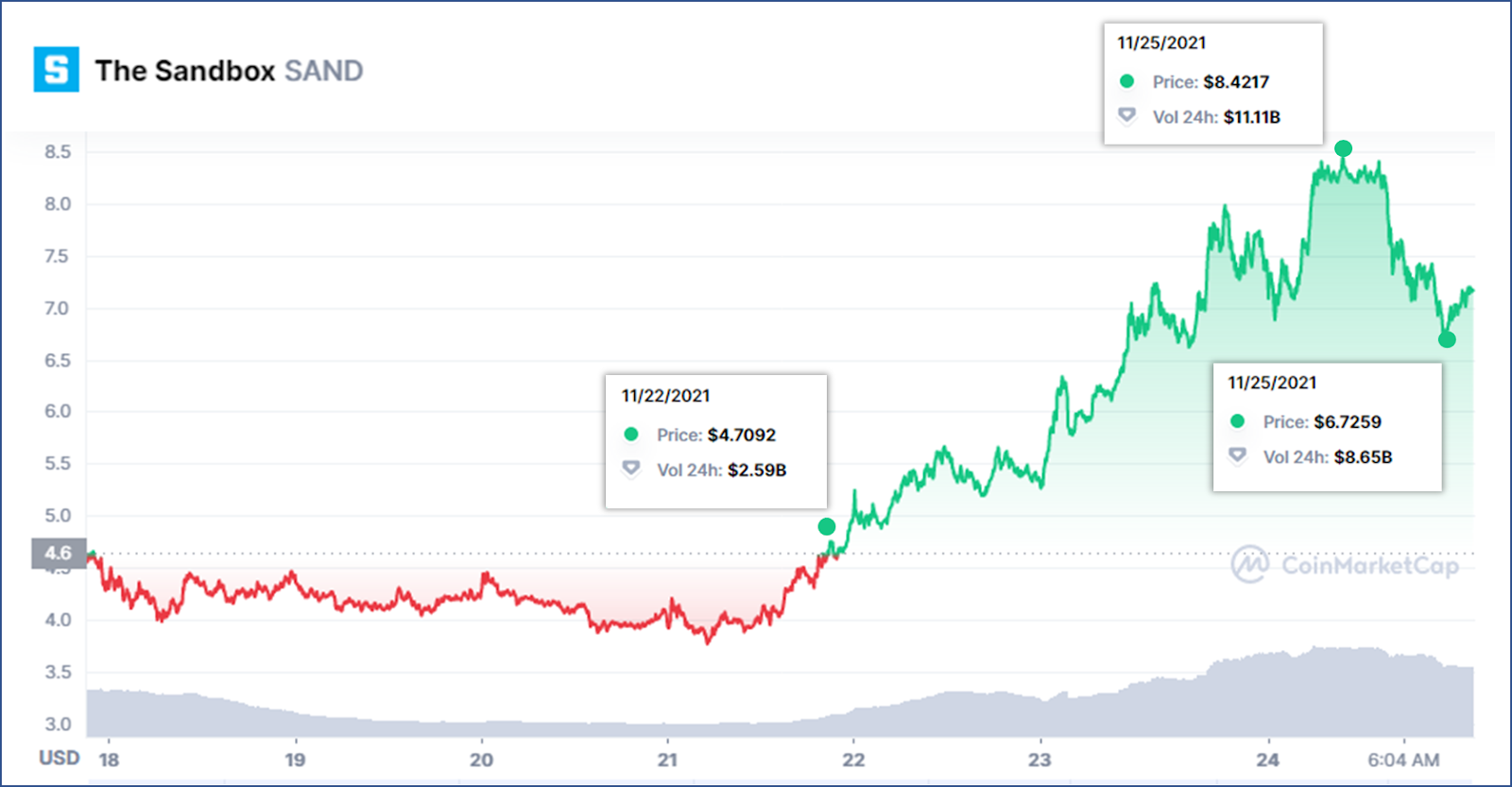Click the 11/22/2021 tooltip date
1512x787 pixels.
point(665,396)
